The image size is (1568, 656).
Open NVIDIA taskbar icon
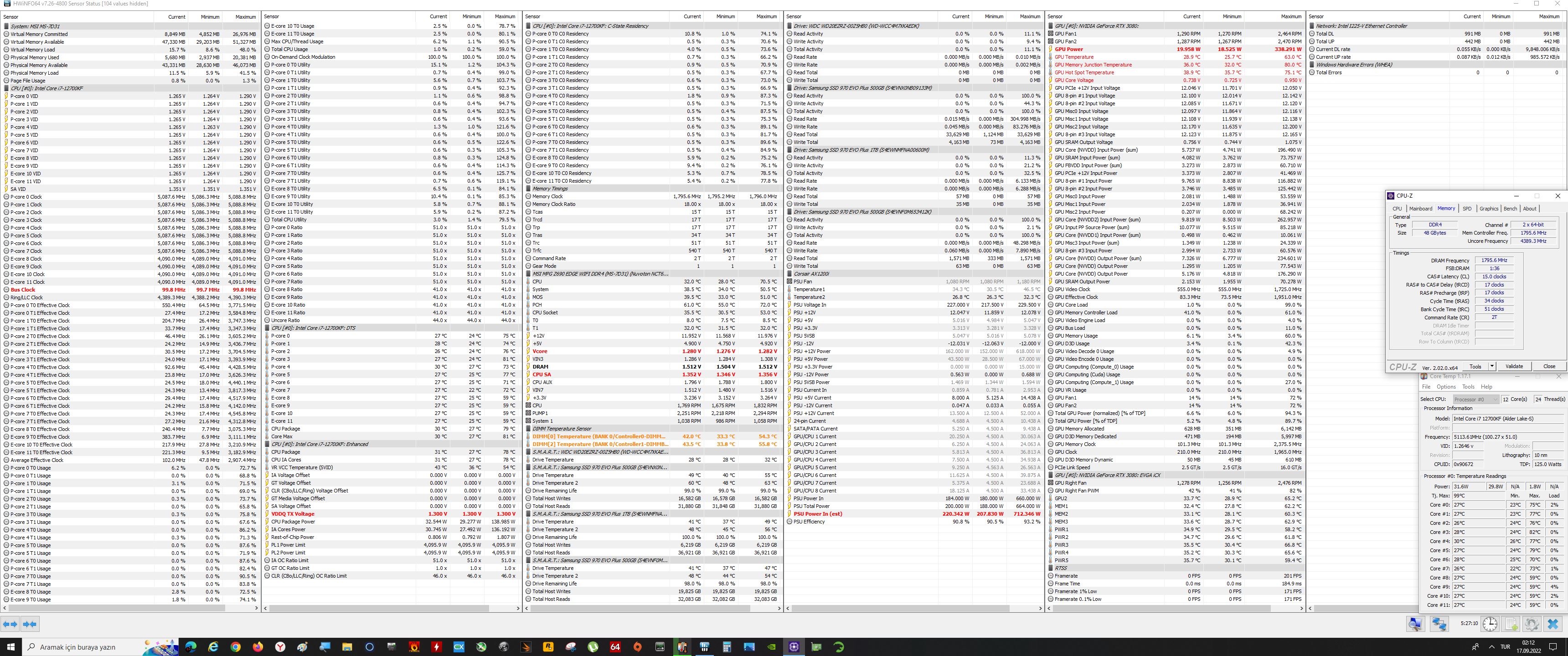[771, 647]
